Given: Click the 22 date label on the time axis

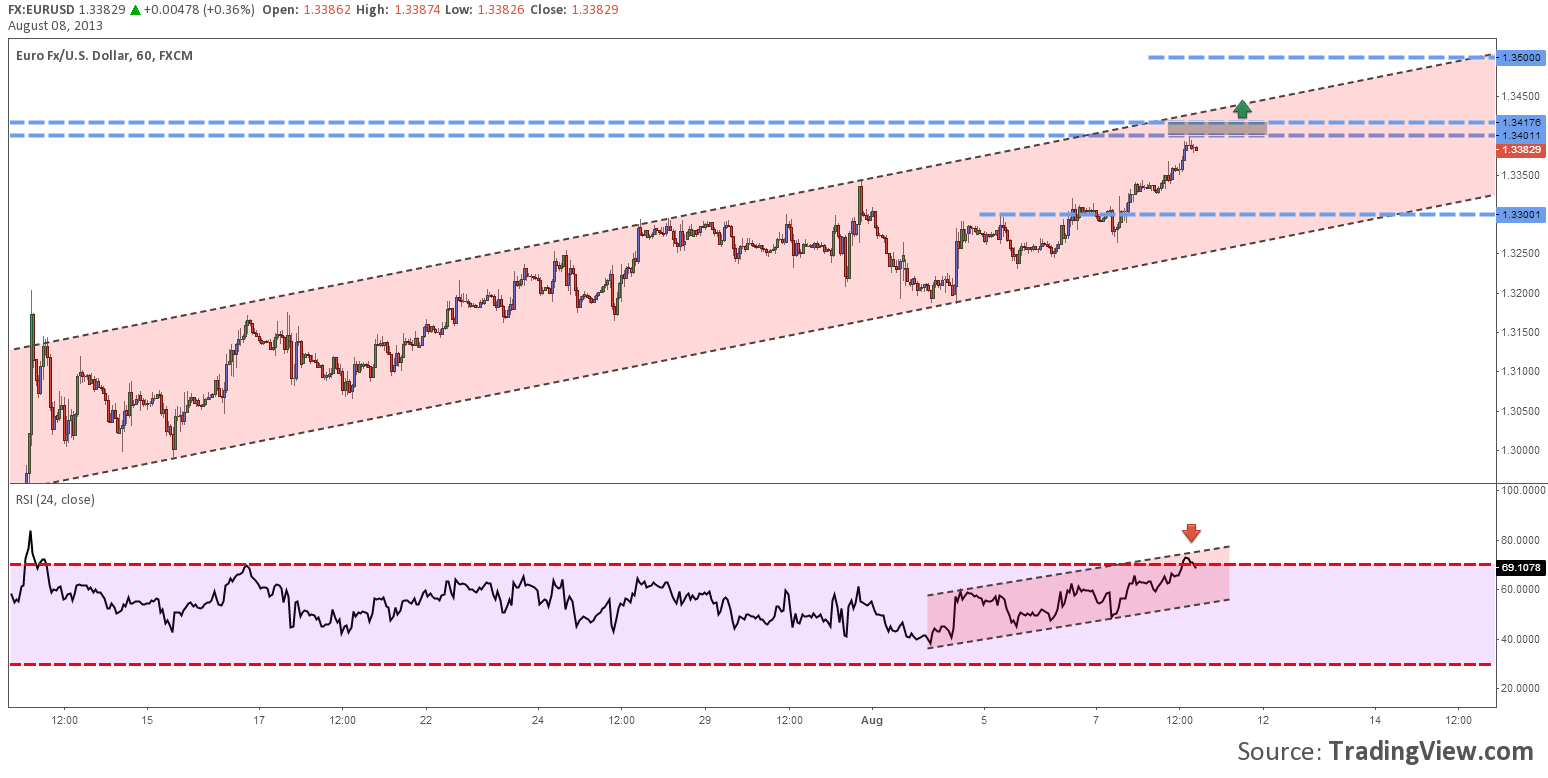Looking at the screenshot, I should click(425, 719).
